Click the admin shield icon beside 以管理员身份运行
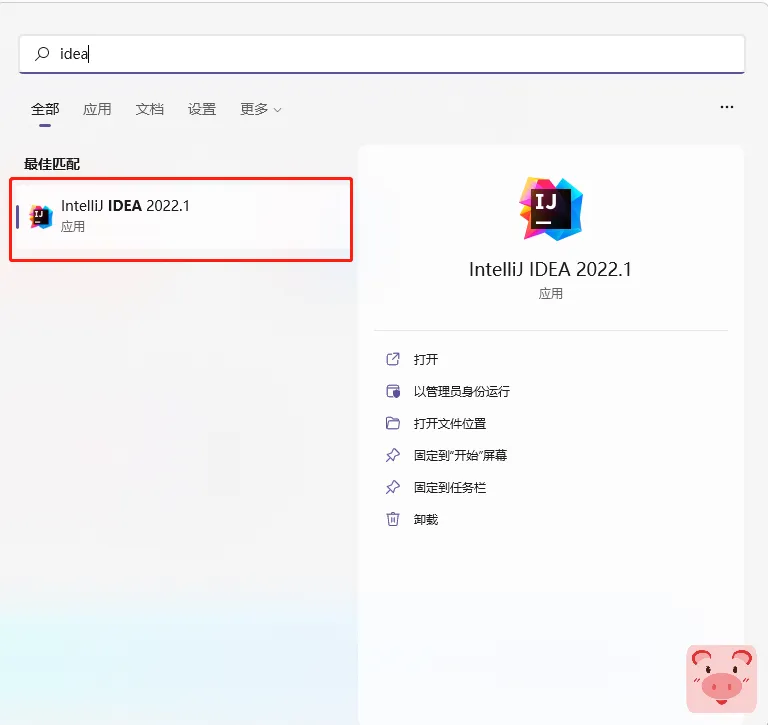The image size is (768, 725). click(x=393, y=391)
